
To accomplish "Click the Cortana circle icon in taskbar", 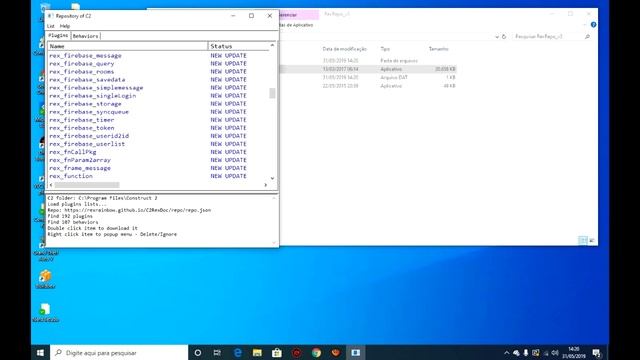I will click(198, 353).
